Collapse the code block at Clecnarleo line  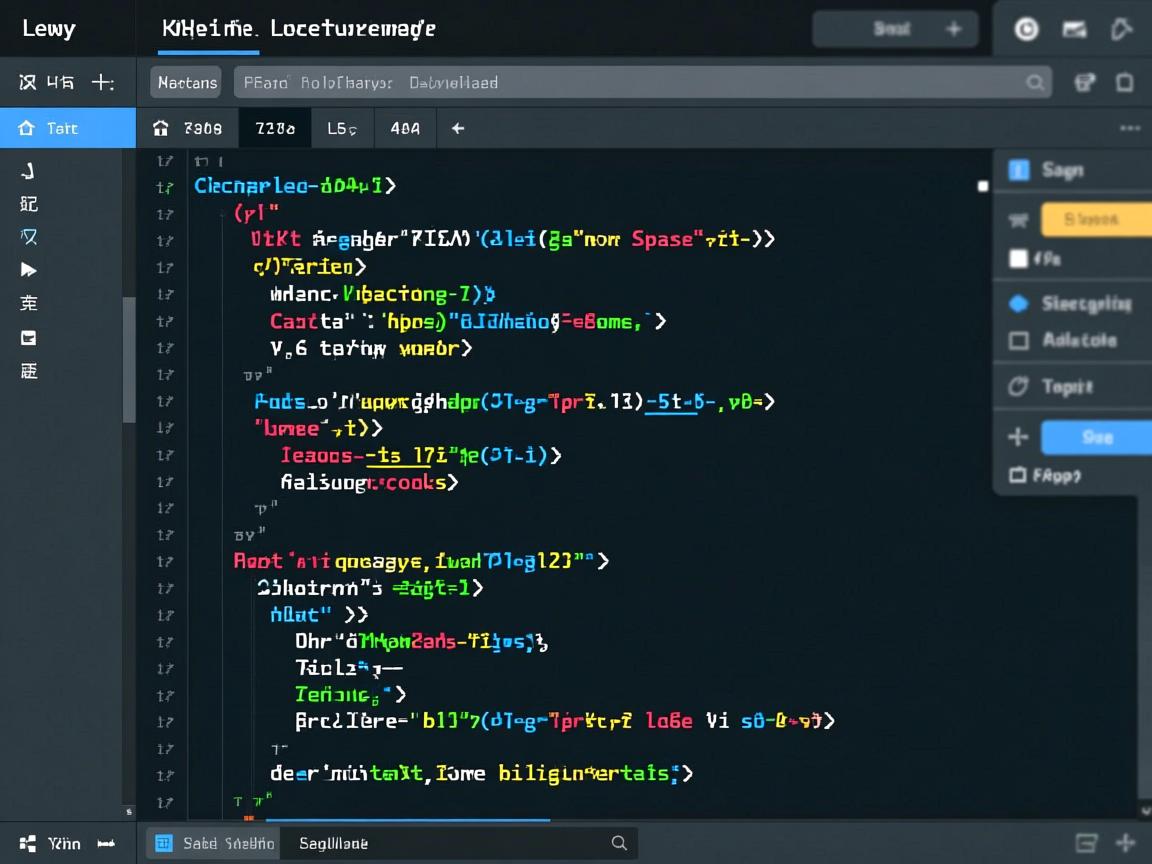pyautogui.click(x=165, y=186)
